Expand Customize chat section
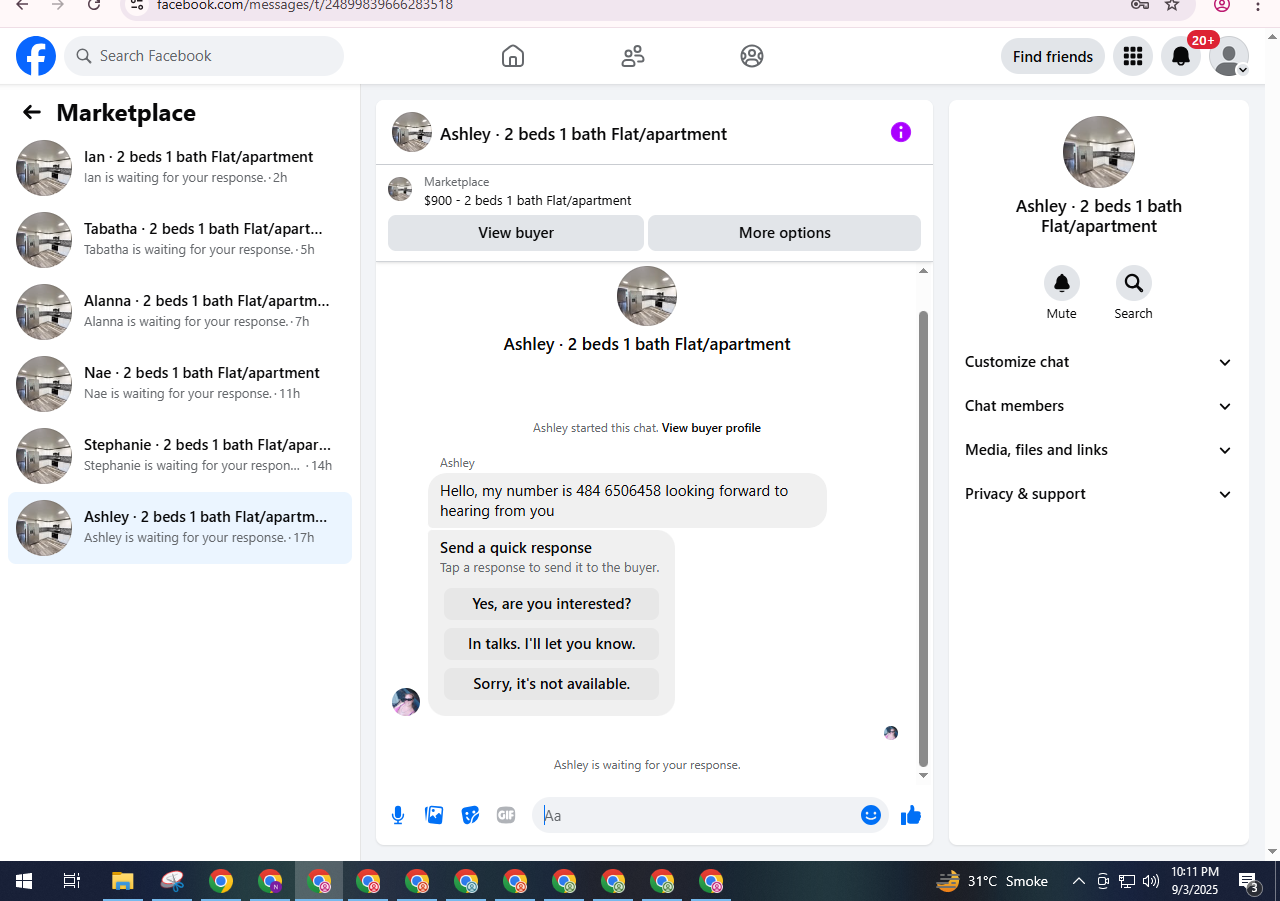This screenshot has width=1280, height=901. (1098, 362)
